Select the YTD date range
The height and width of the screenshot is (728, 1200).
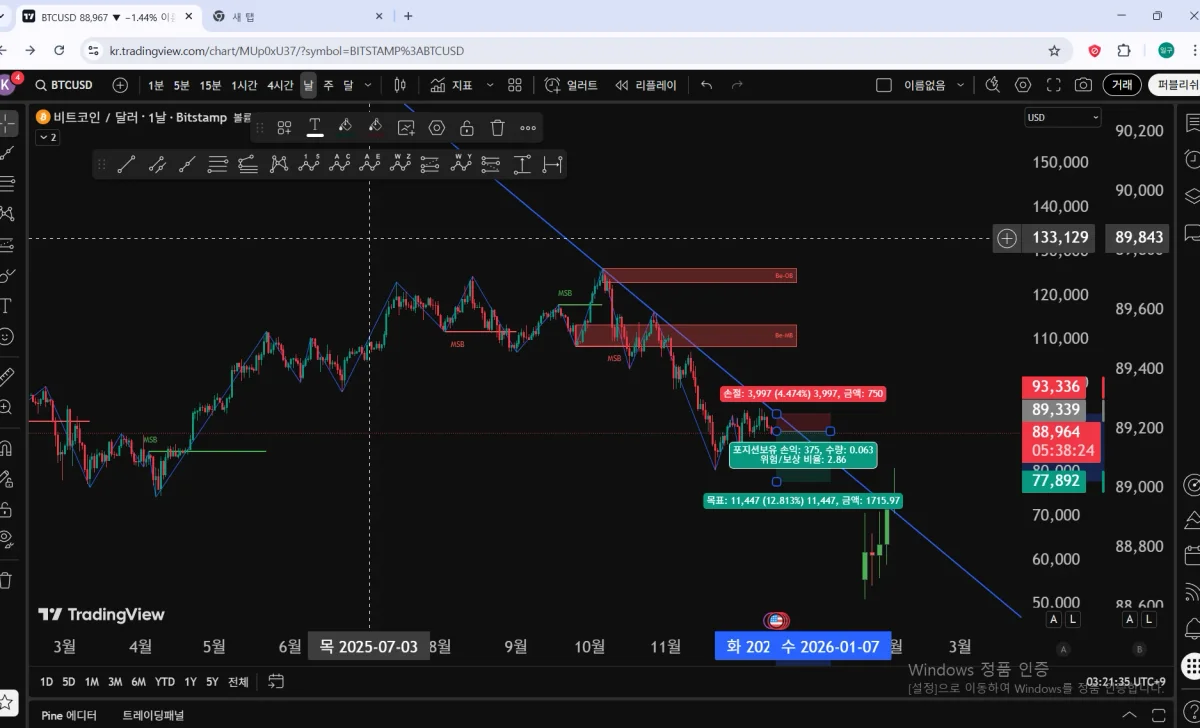coord(164,682)
